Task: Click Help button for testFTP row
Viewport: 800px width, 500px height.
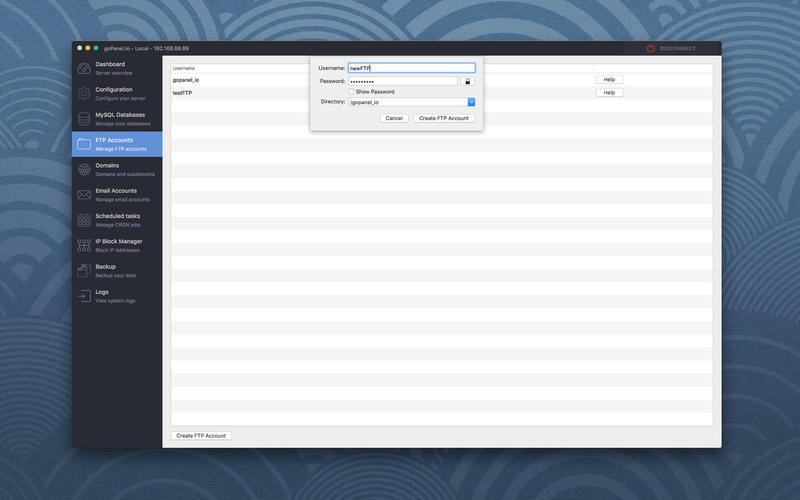Action: (608, 92)
